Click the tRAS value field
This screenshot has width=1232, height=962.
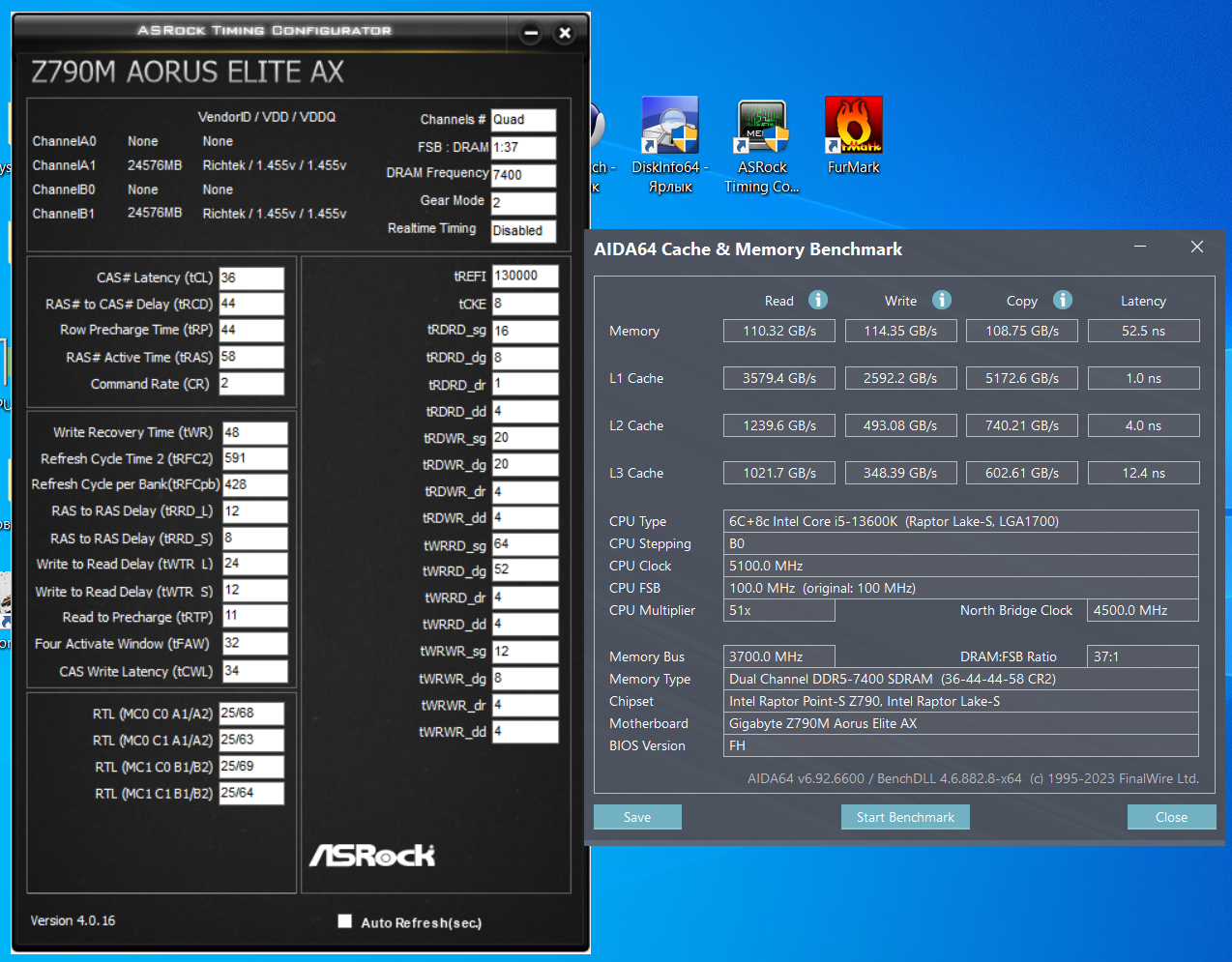pyautogui.click(x=251, y=358)
